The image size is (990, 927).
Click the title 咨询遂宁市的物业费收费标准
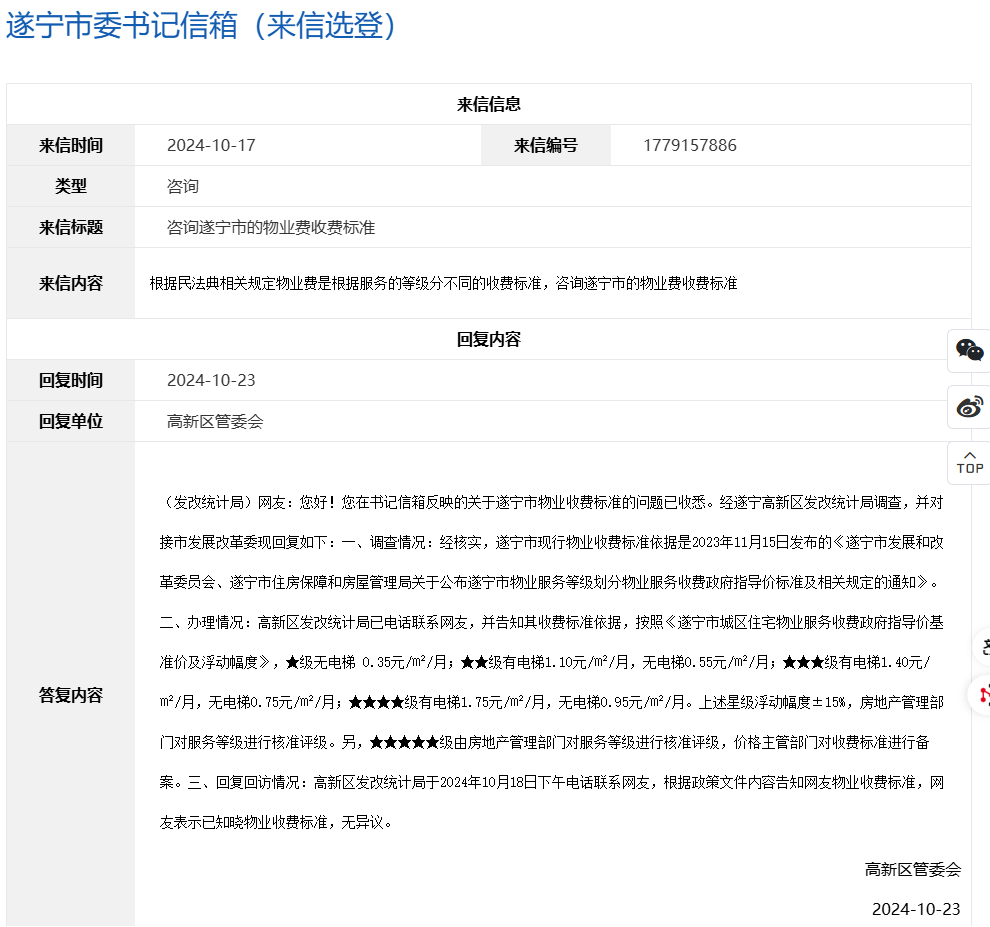coord(271,227)
